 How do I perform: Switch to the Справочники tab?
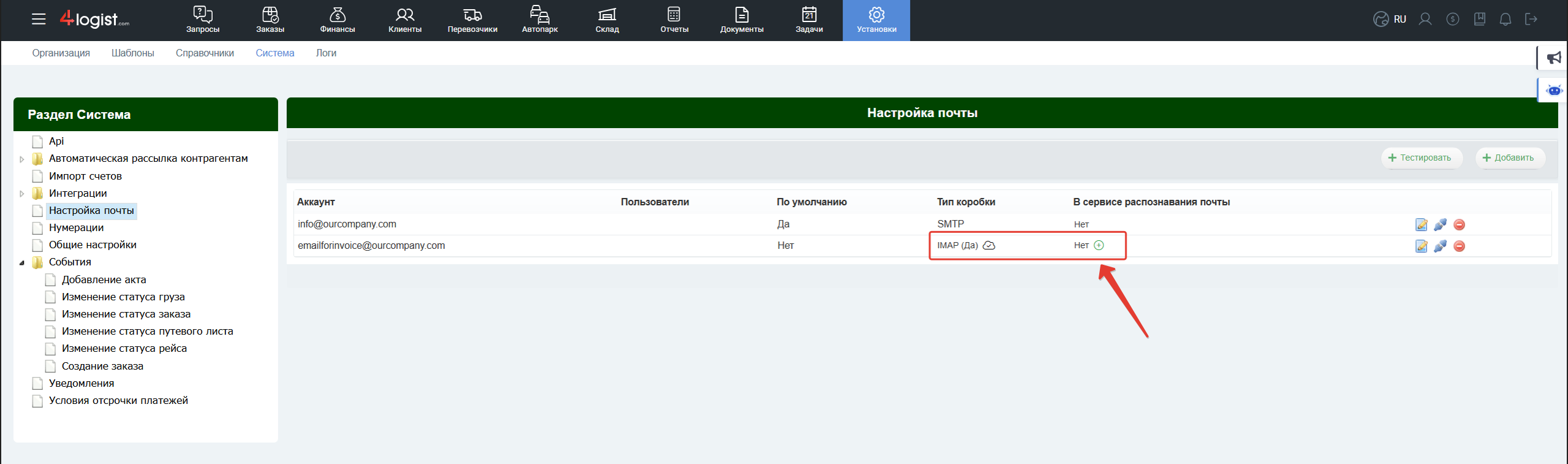coord(205,53)
